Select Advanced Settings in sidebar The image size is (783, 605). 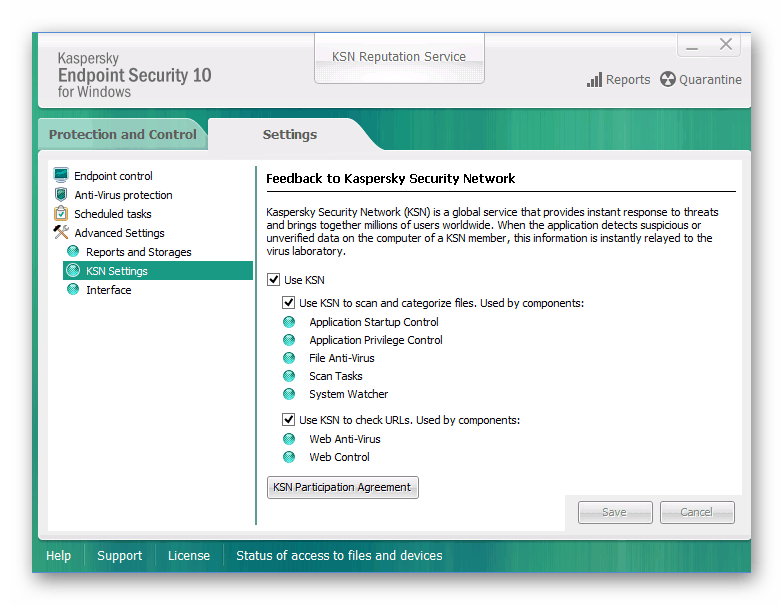(x=119, y=233)
